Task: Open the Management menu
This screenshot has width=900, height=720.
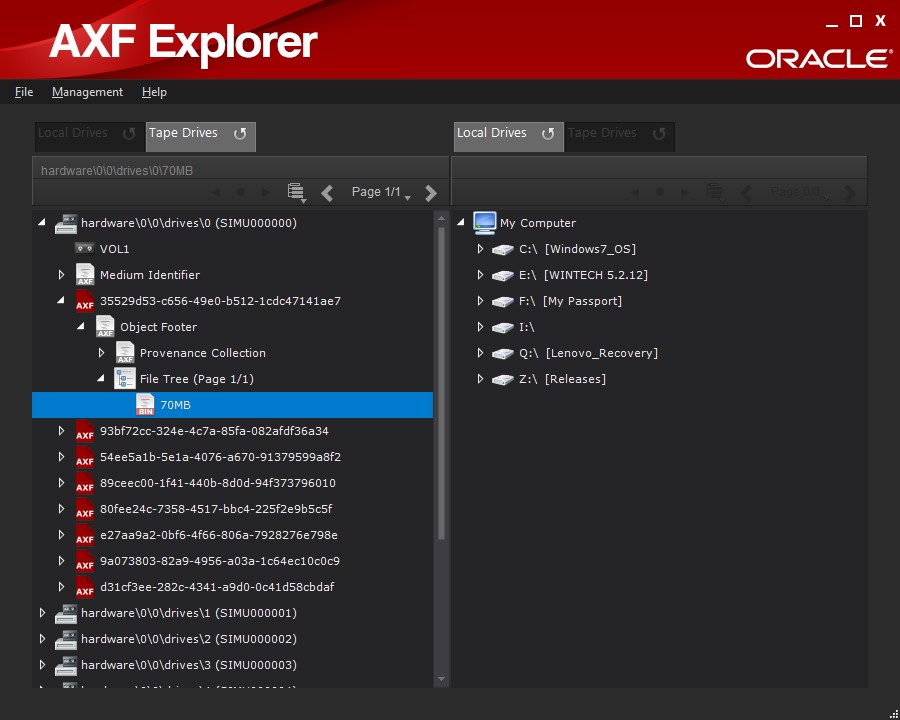Action: click(87, 92)
